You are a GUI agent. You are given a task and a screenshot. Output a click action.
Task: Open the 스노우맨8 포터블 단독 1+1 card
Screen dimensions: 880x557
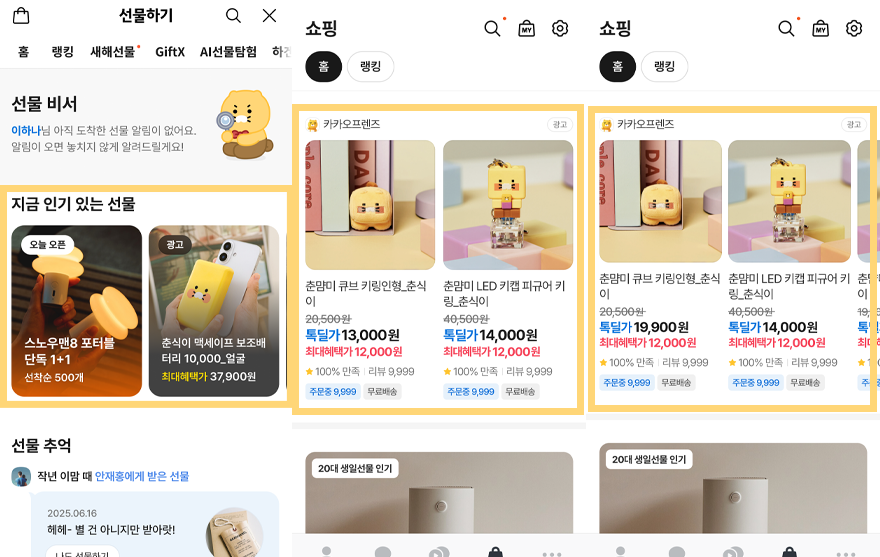pos(77,311)
